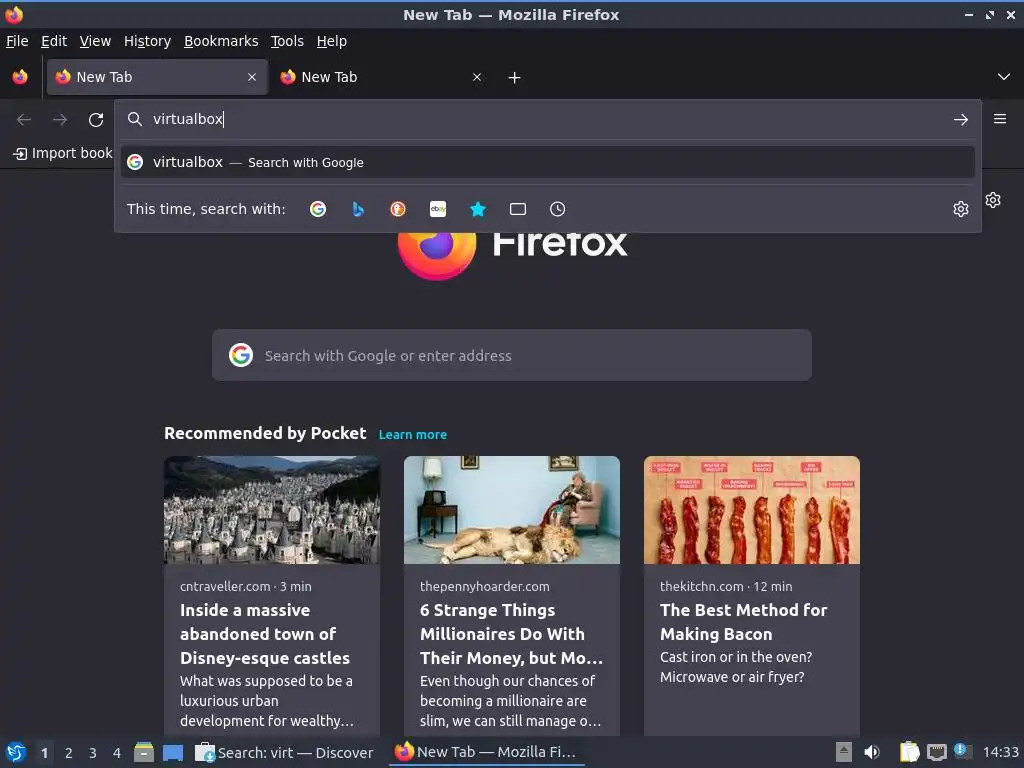Screen dimensions: 1024x768
Task: Open 'Inside a massive abandoned town' headline
Action: [x=265, y=634]
